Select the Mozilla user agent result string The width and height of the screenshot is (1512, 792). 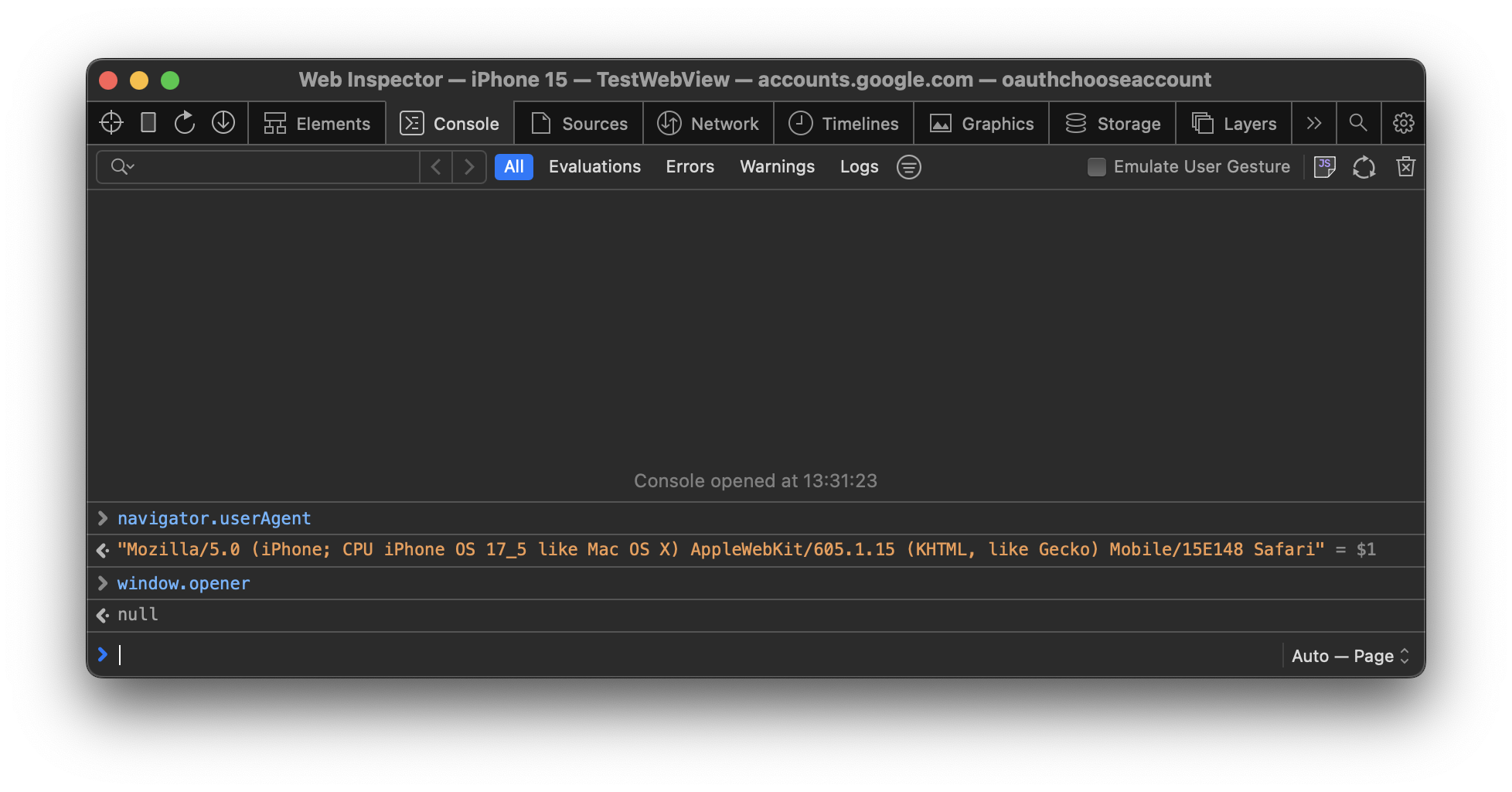click(720, 549)
